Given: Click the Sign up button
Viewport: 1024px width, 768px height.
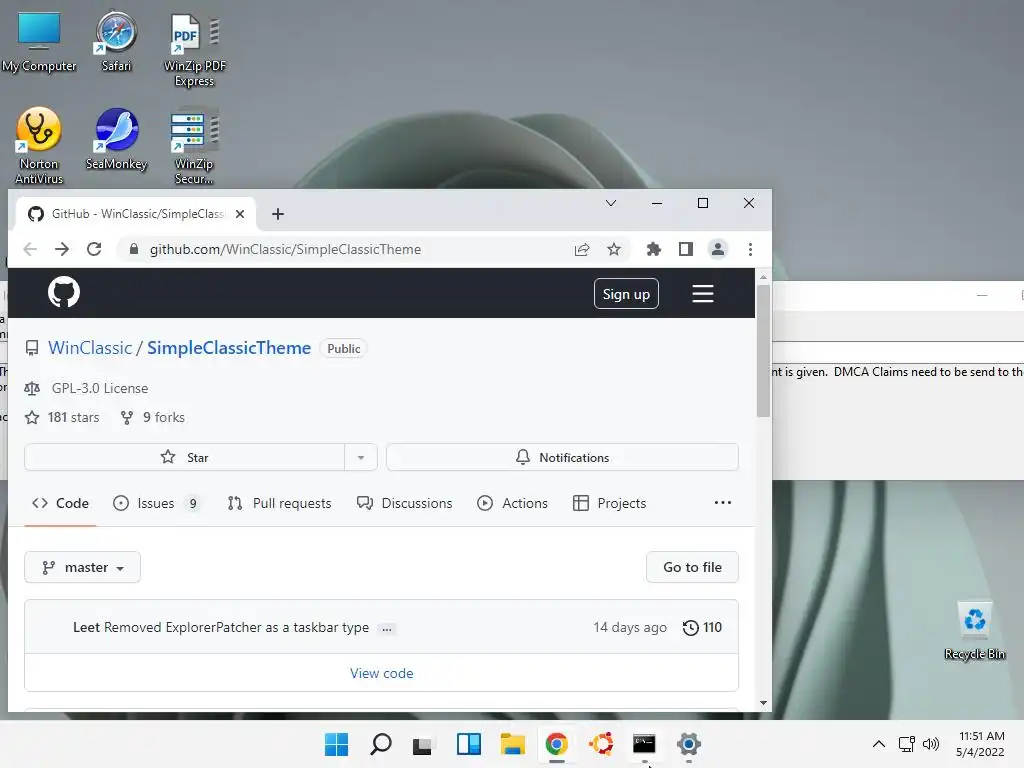Looking at the screenshot, I should tap(626, 294).
